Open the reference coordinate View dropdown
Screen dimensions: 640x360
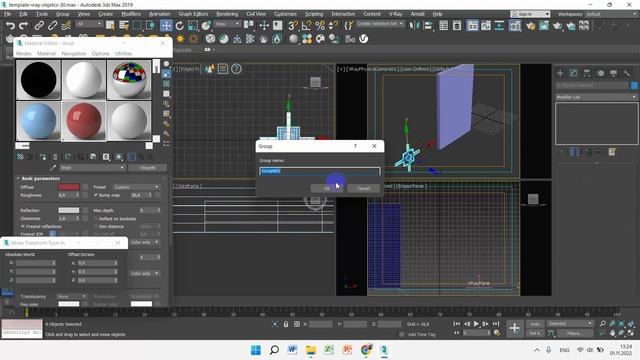click(227, 24)
